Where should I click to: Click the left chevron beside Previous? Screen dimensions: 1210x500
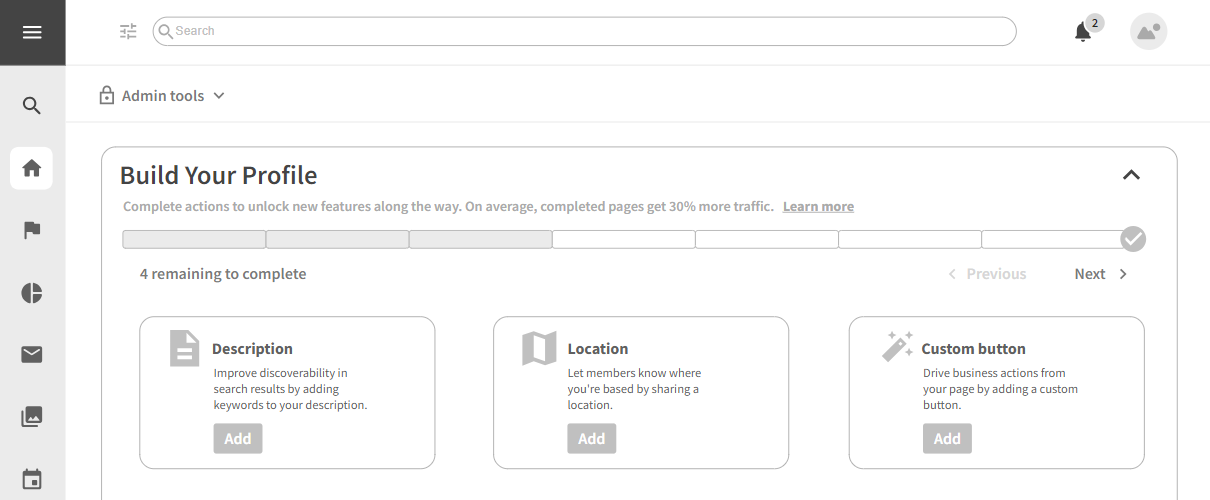[952, 274]
